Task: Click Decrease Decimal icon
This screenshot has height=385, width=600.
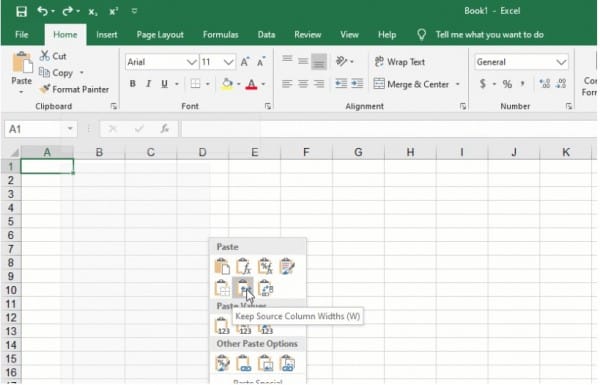Action: click(x=561, y=83)
